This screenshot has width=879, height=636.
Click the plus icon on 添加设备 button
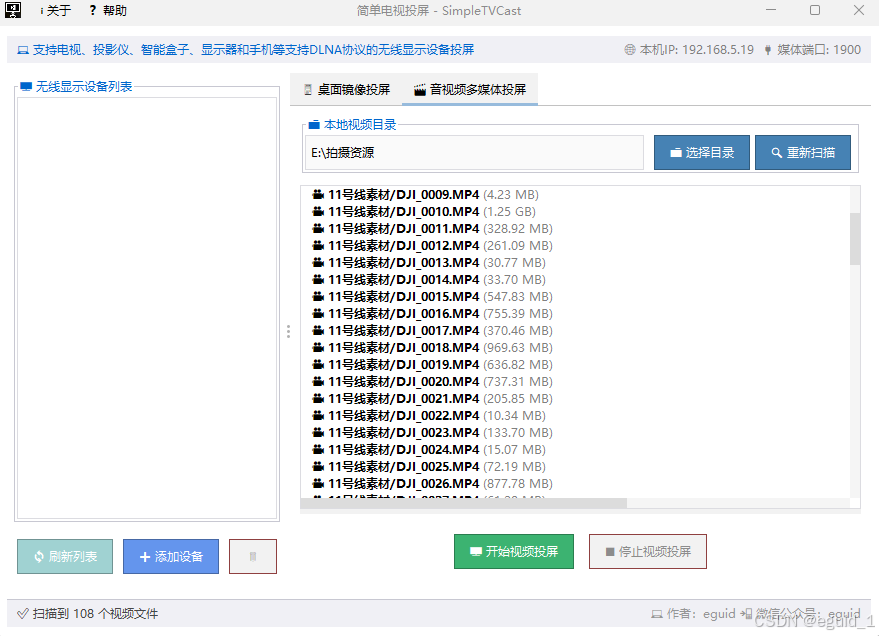pos(145,556)
